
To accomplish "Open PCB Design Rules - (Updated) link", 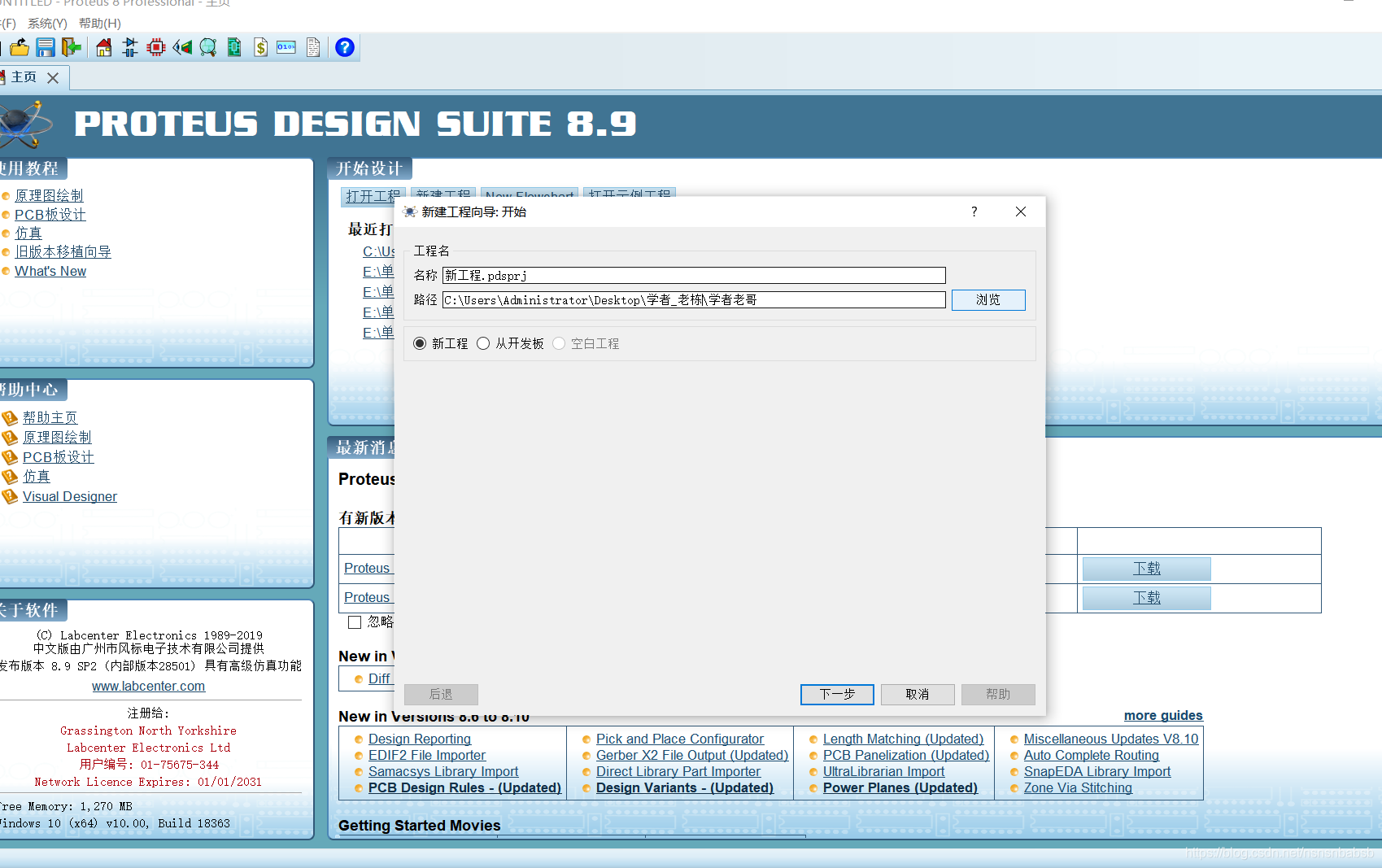I will tap(464, 787).
